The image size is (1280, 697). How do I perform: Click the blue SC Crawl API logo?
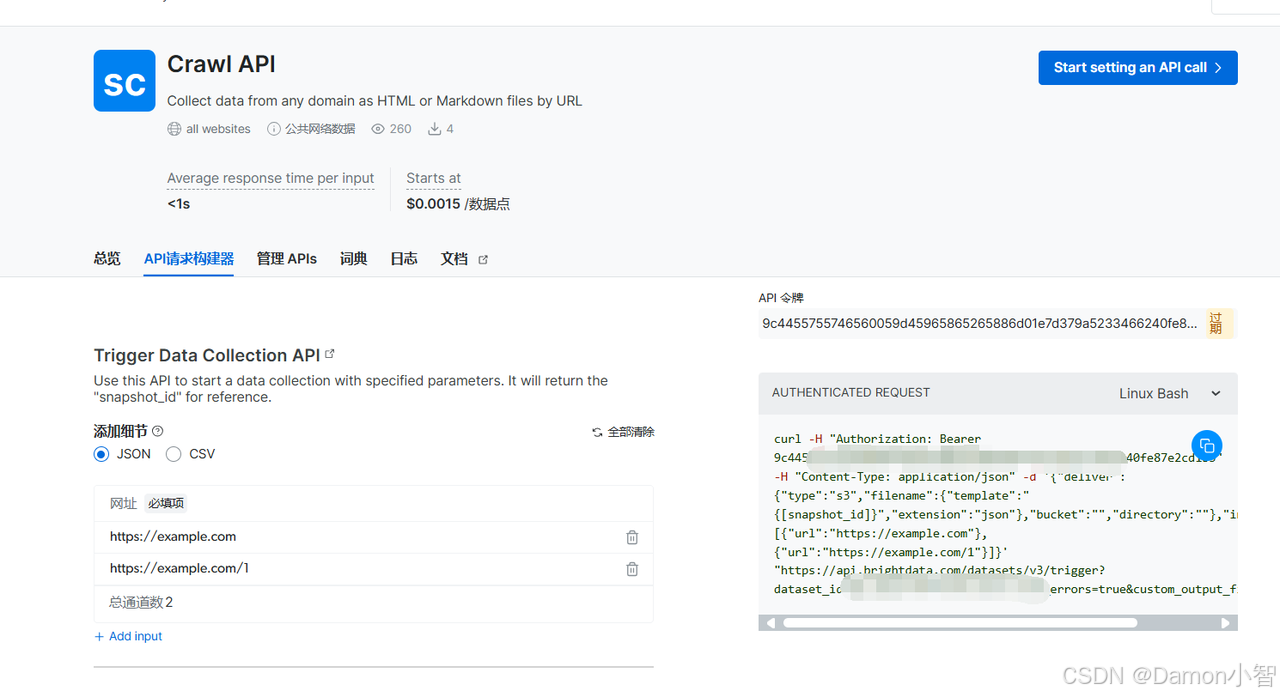coord(124,81)
